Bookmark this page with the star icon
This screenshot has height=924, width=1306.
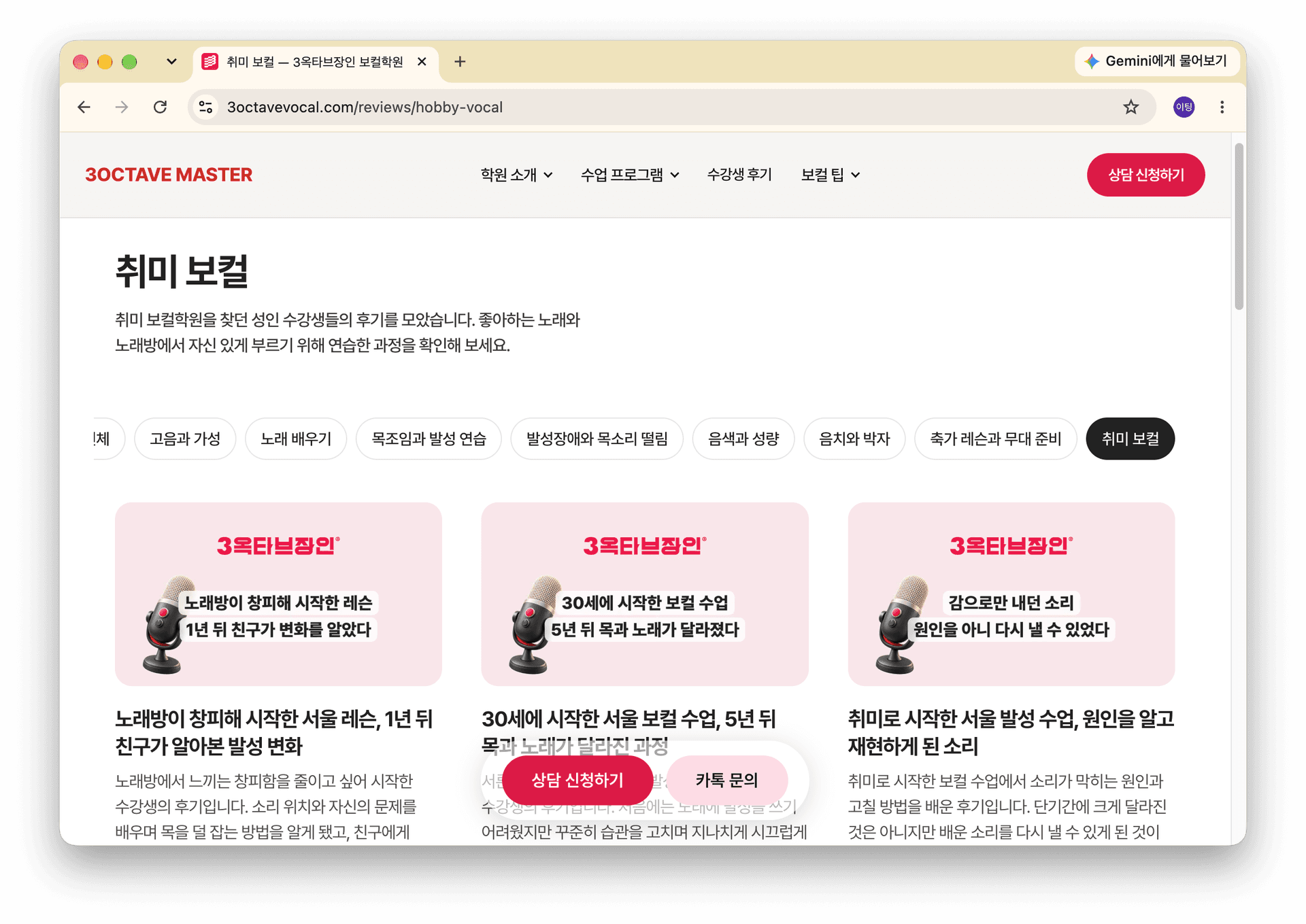pos(1131,107)
